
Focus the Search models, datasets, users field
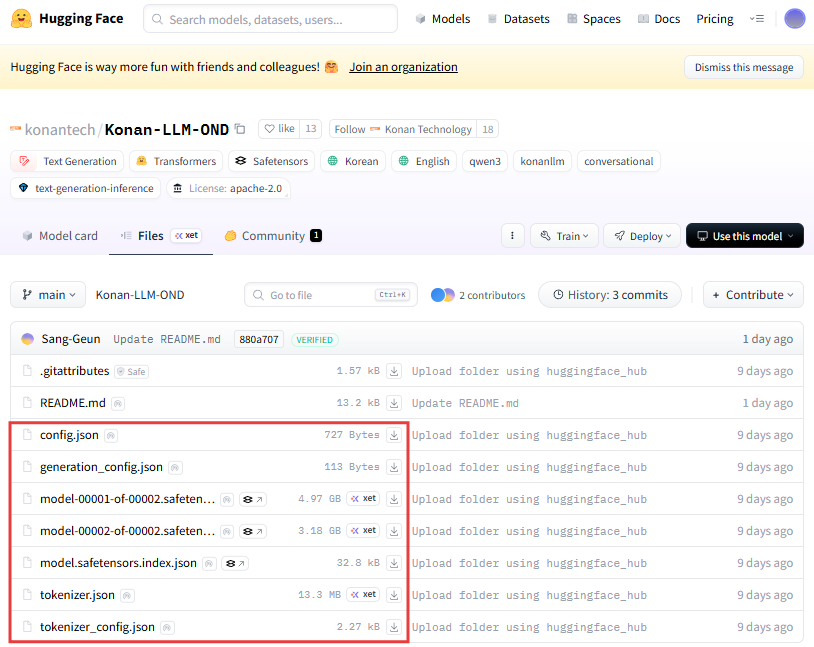click(270, 19)
